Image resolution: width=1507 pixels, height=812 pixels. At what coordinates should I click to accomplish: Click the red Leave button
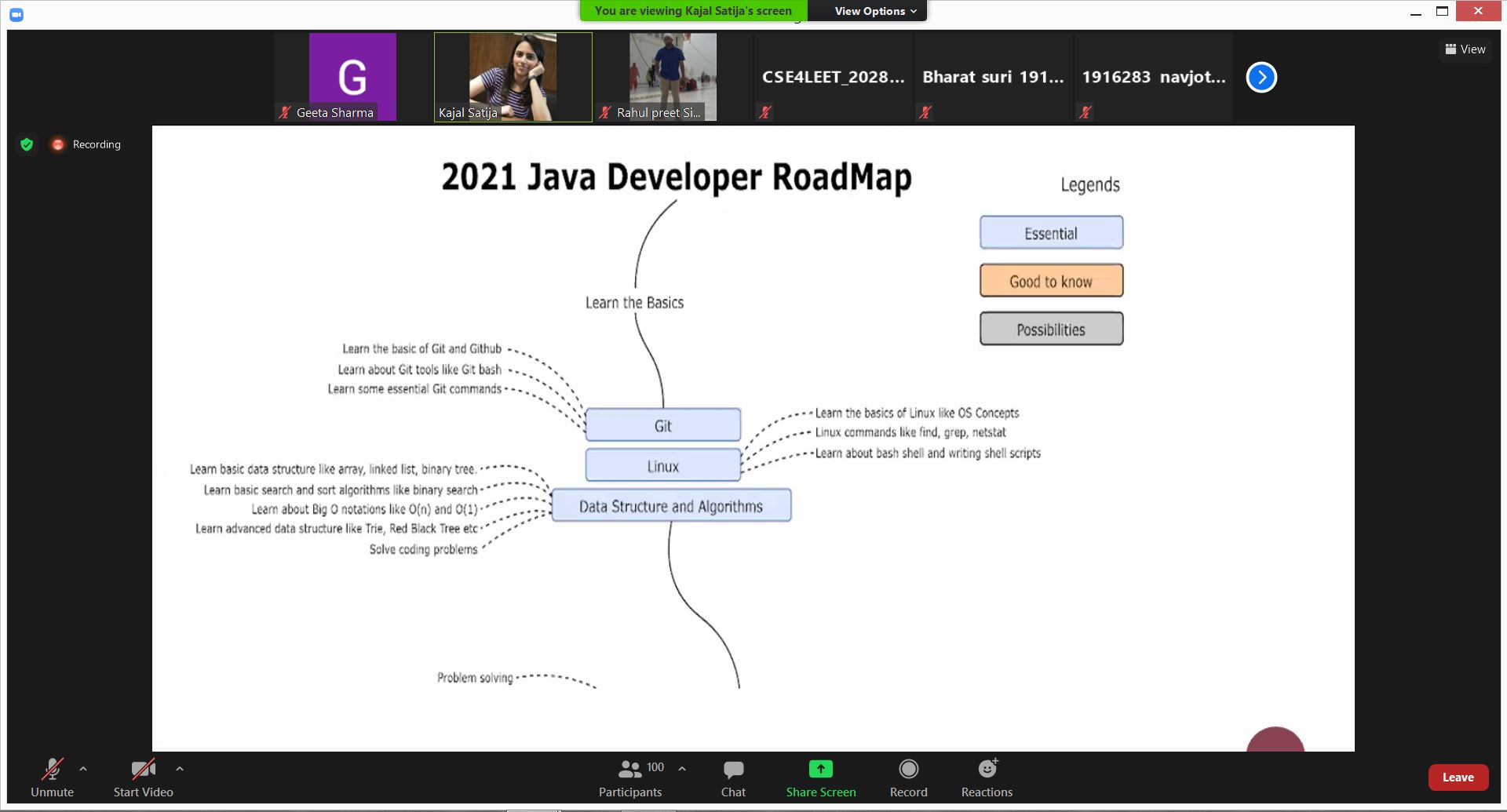point(1458,777)
